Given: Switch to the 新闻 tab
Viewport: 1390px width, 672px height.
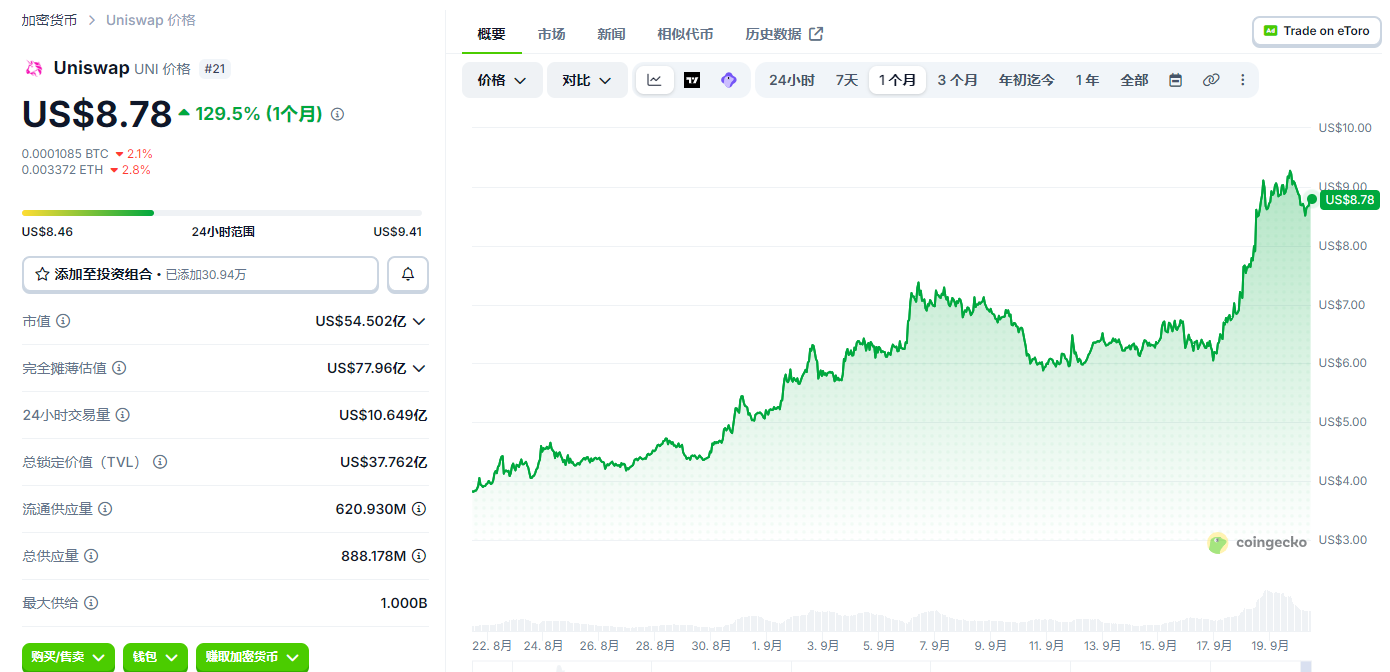Looking at the screenshot, I should [x=611, y=34].
